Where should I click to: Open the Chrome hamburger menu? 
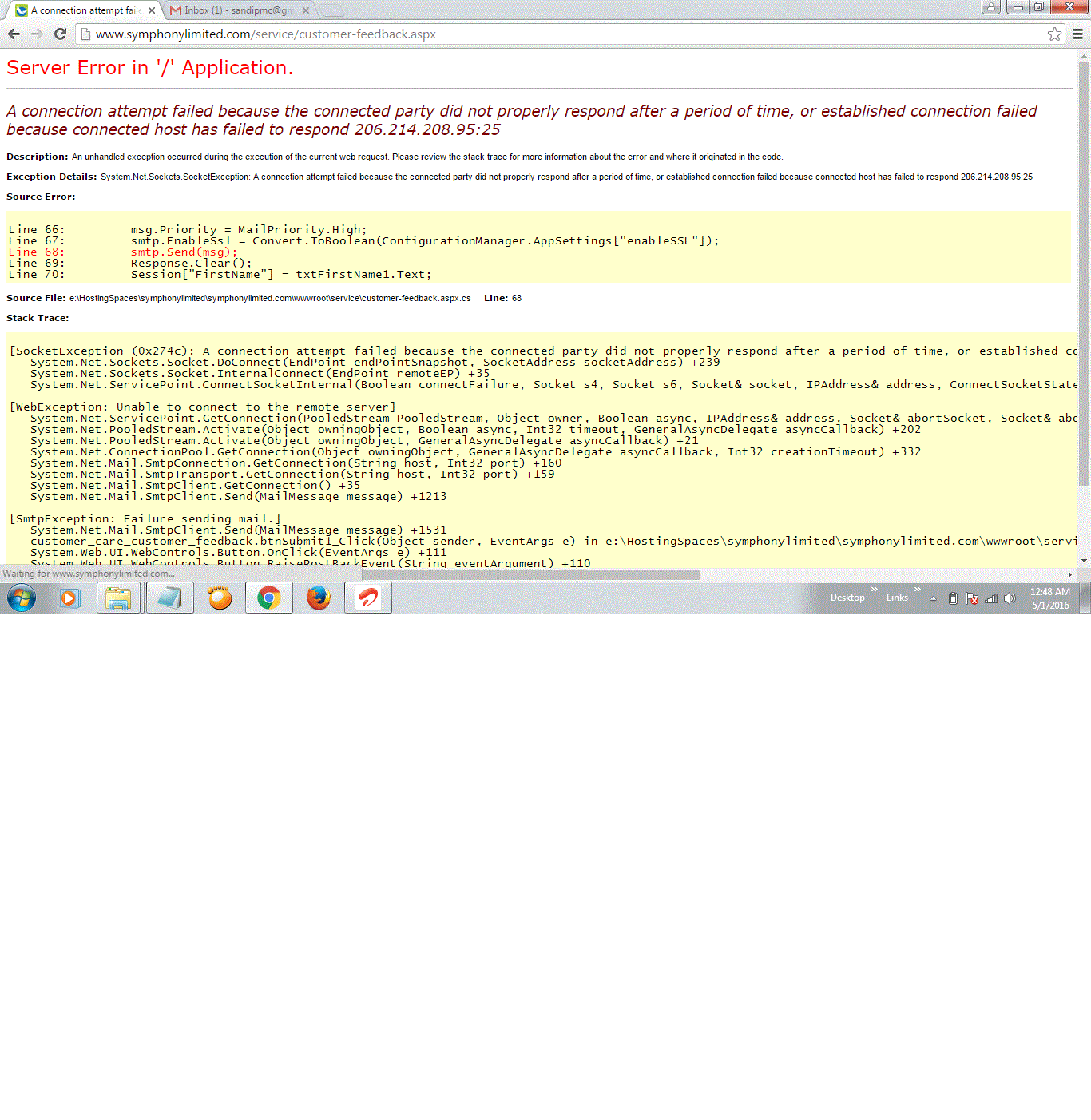coord(1077,34)
